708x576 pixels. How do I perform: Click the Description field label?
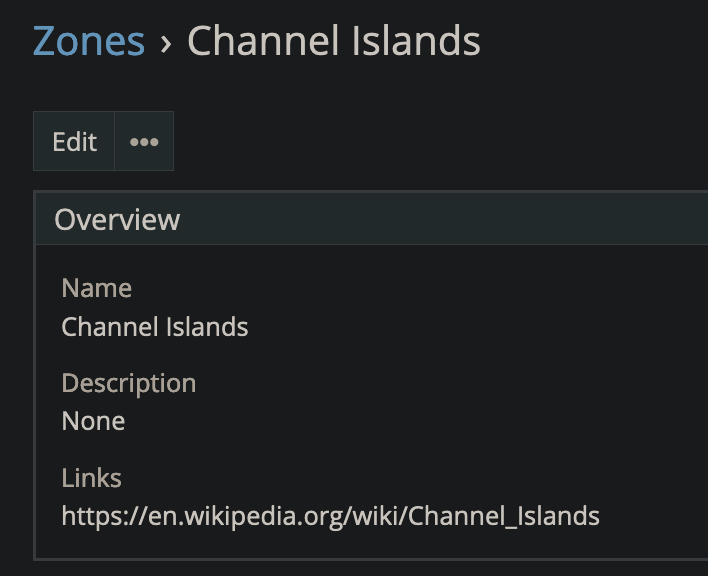click(128, 383)
